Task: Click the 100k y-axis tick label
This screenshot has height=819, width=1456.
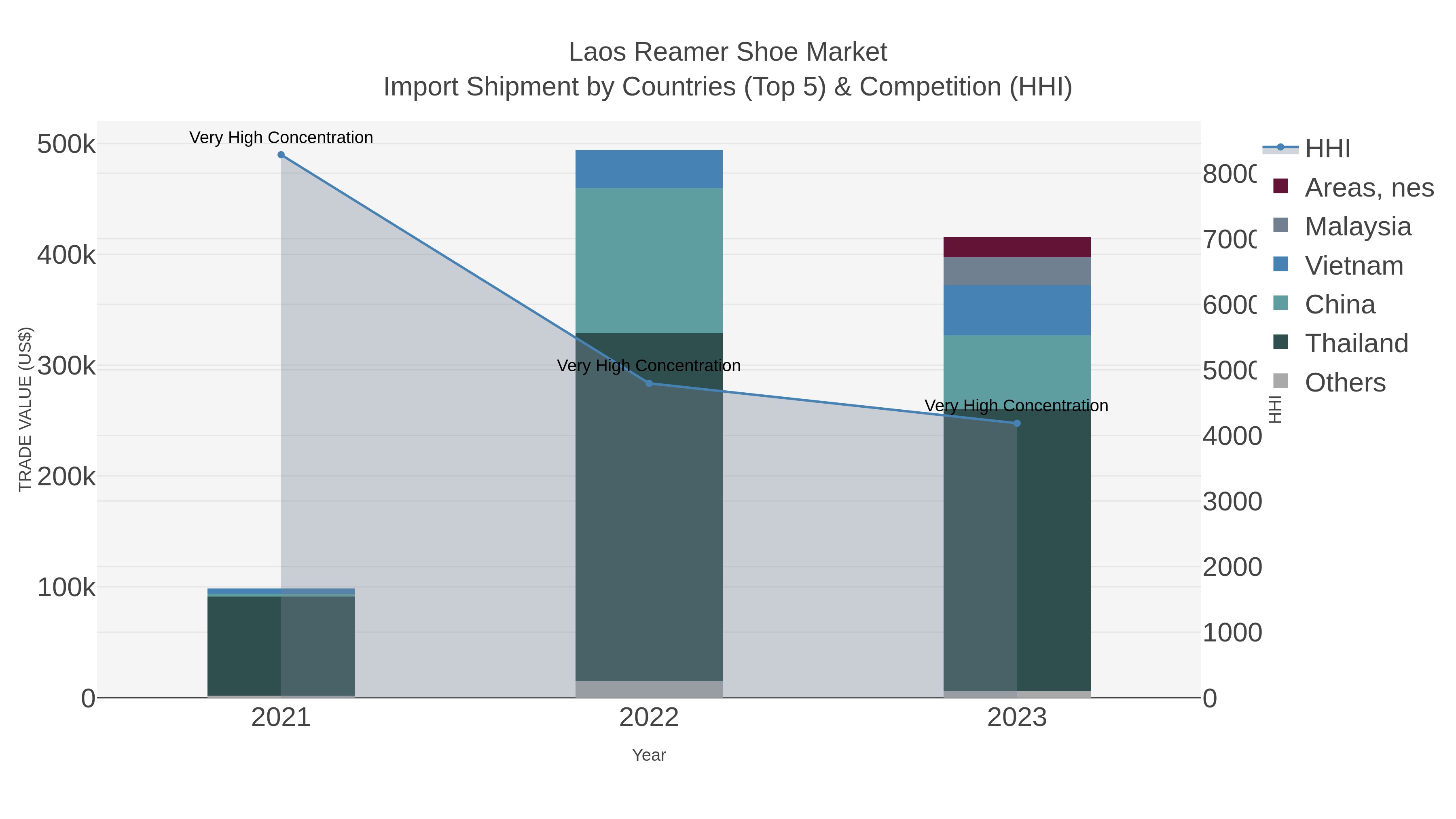Action: (x=66, y=588)
